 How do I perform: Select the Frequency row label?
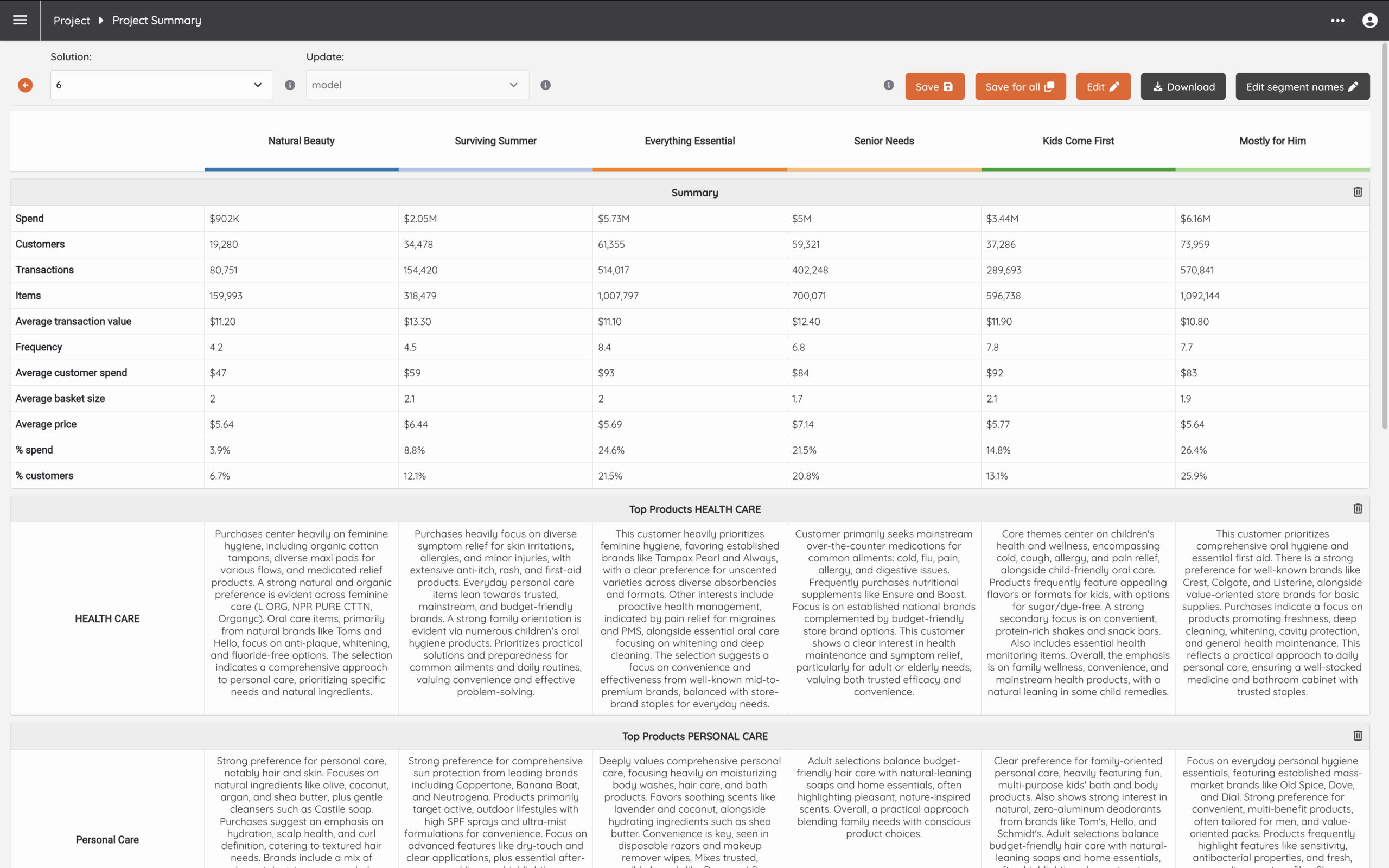[x=39, y=347]
